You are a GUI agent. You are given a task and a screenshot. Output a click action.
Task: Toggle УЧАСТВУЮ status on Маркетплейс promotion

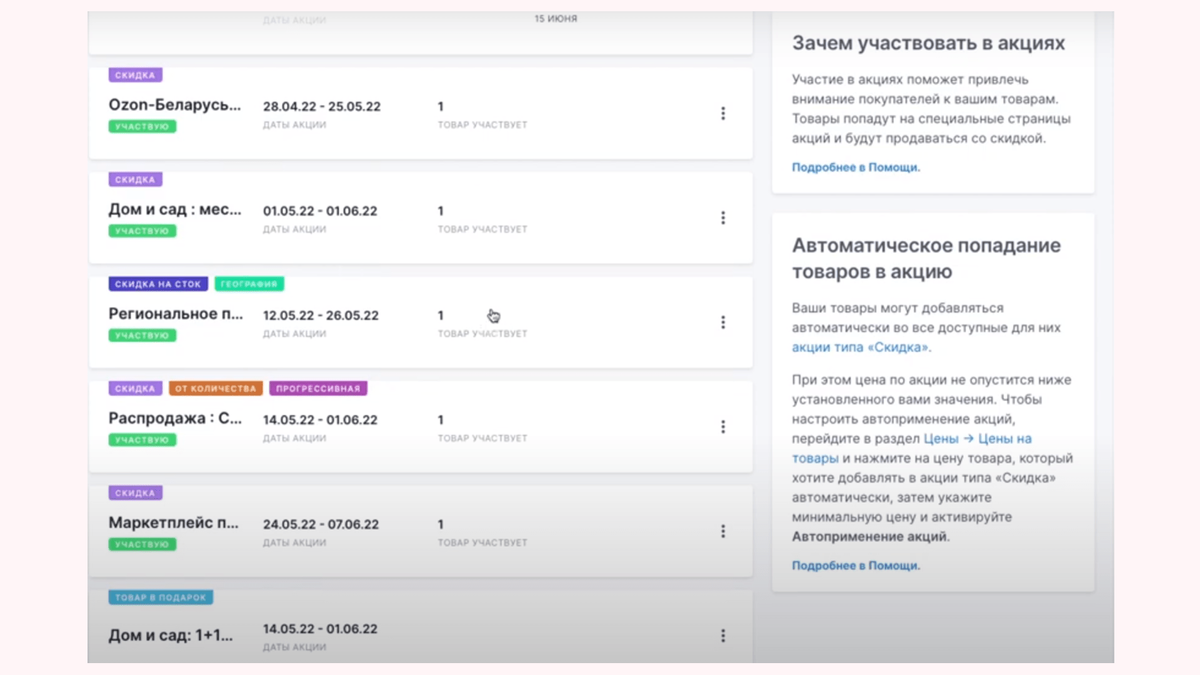pyautogui.click(x=140, y=543)
